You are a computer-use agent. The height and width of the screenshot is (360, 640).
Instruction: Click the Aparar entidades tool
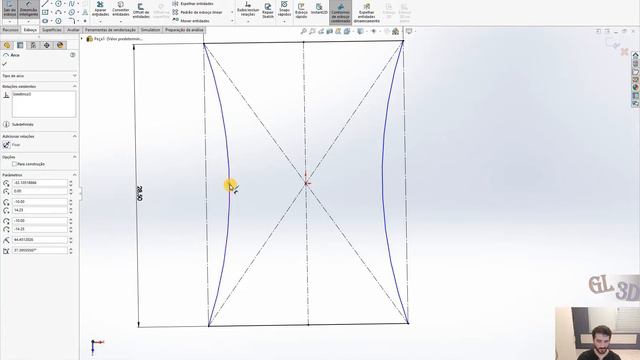100,10
